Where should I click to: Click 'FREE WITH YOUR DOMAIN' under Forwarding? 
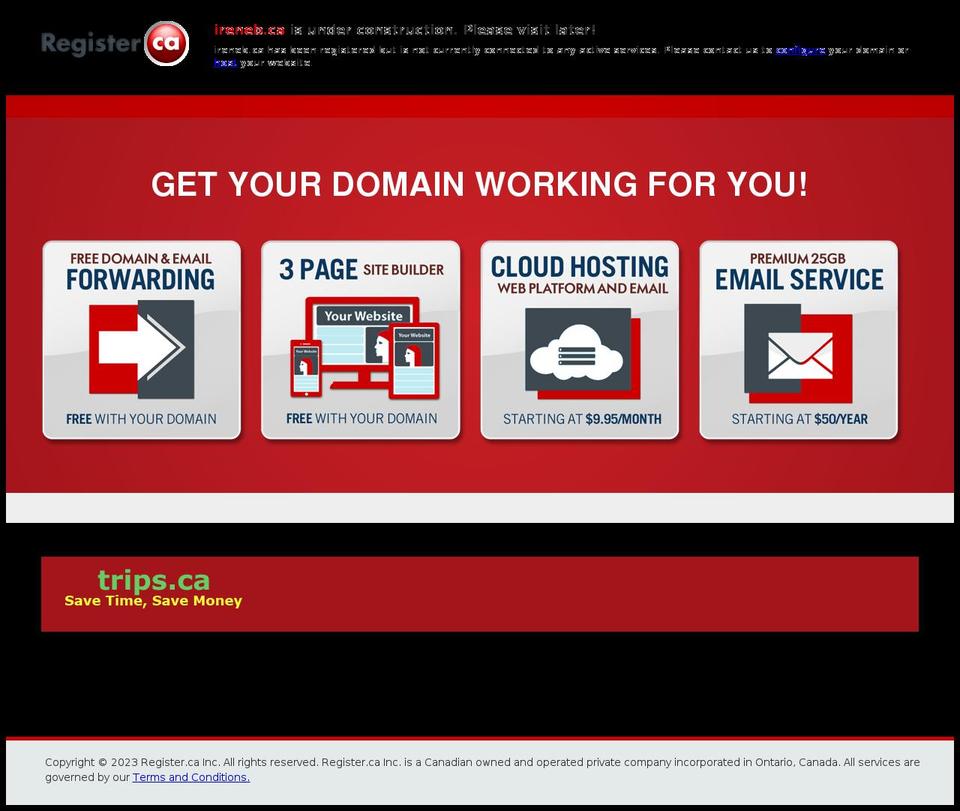coord(141,419)
